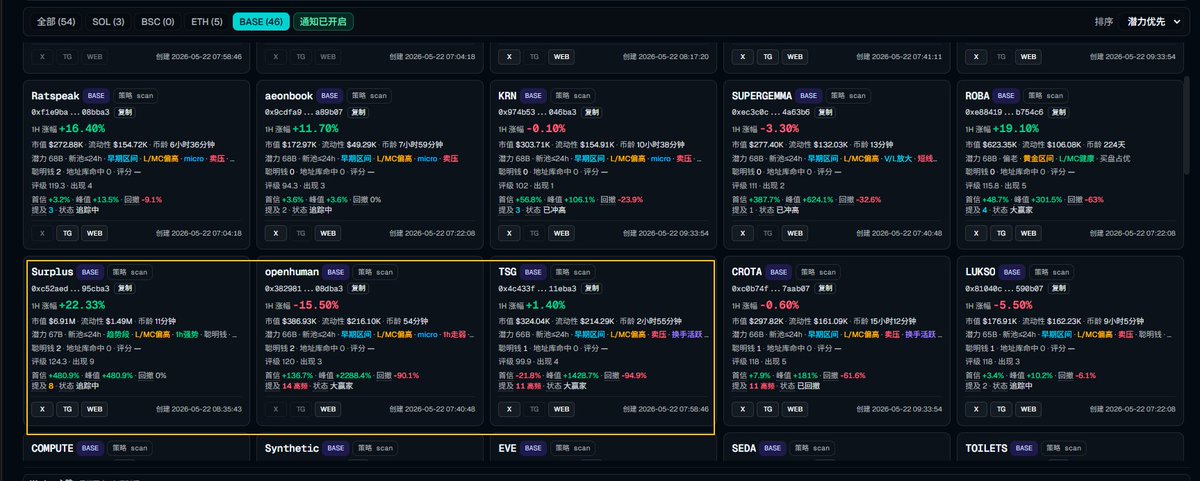
Task: Visit the WEB link on ROBA card
Action: 1028,233
